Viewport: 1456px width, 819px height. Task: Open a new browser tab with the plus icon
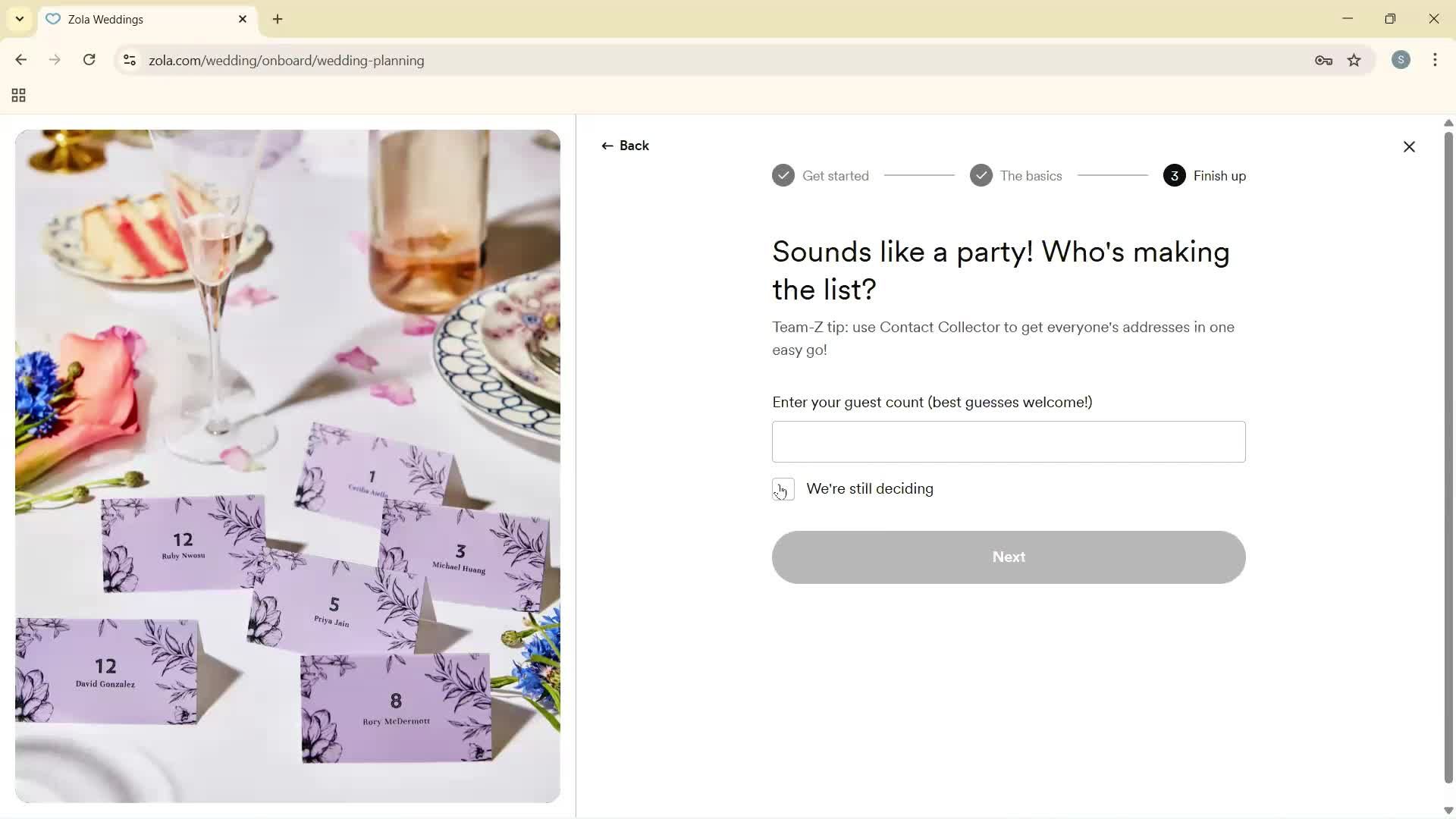tap(278, 19)
